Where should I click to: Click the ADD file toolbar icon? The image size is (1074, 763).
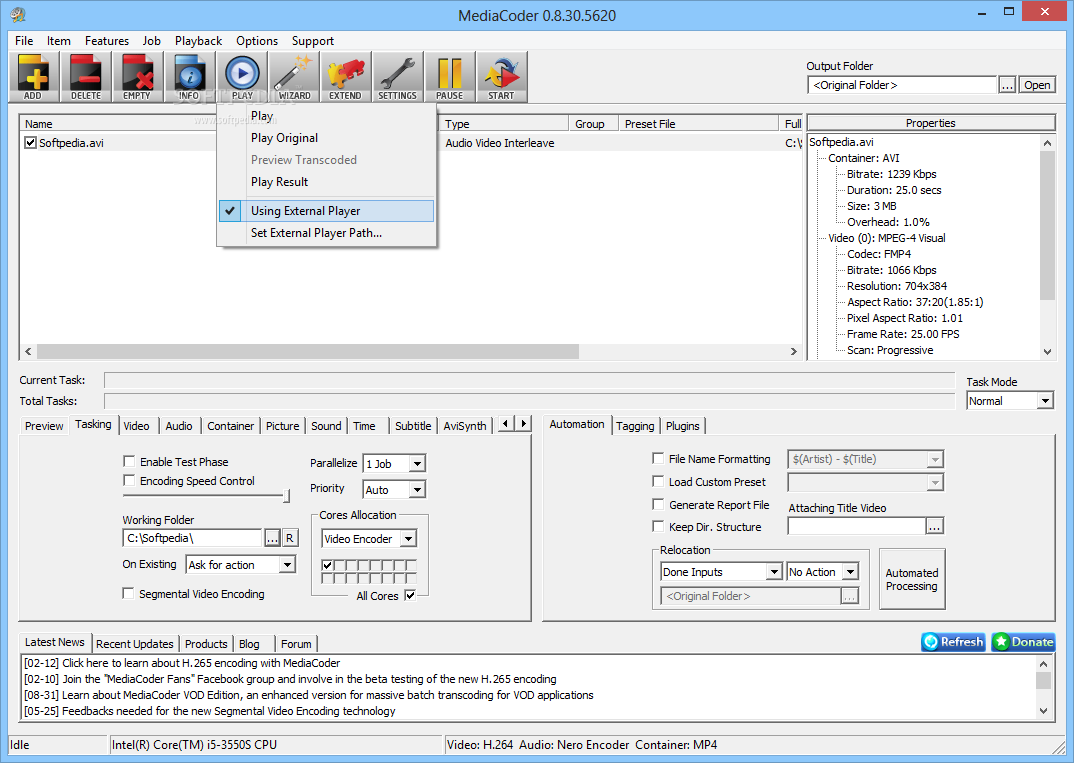point(34,77)
